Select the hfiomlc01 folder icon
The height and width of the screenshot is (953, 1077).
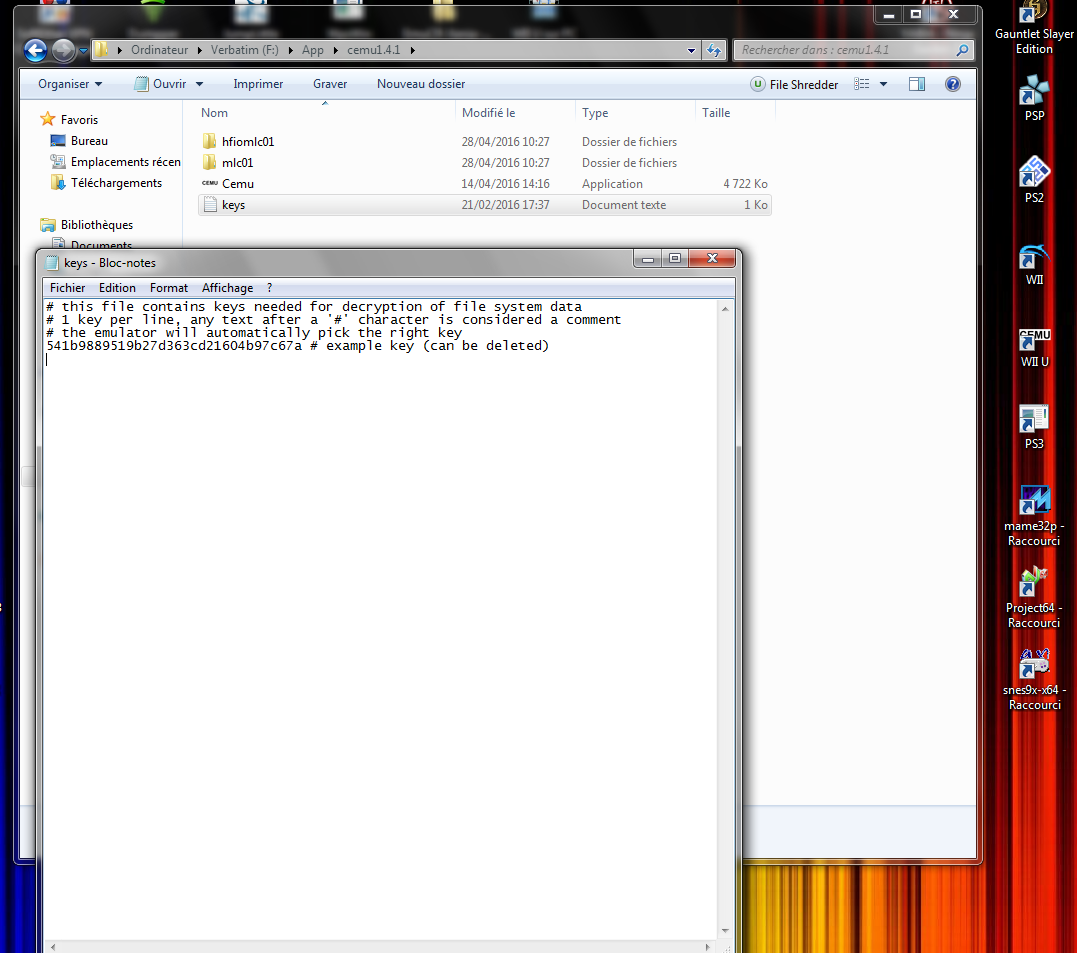pyautogui.click(x=209, y=142)
